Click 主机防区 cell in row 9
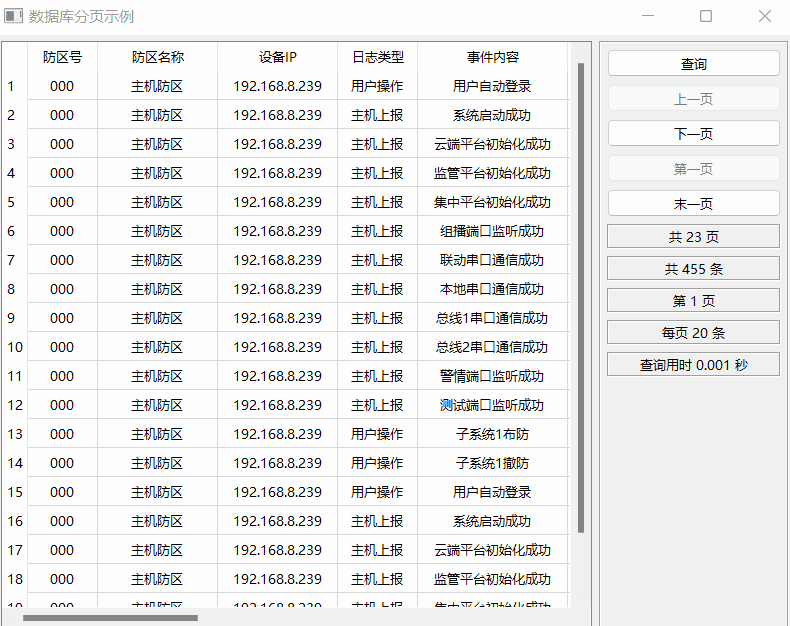This screenshot has height=626, width=790. 157,318
